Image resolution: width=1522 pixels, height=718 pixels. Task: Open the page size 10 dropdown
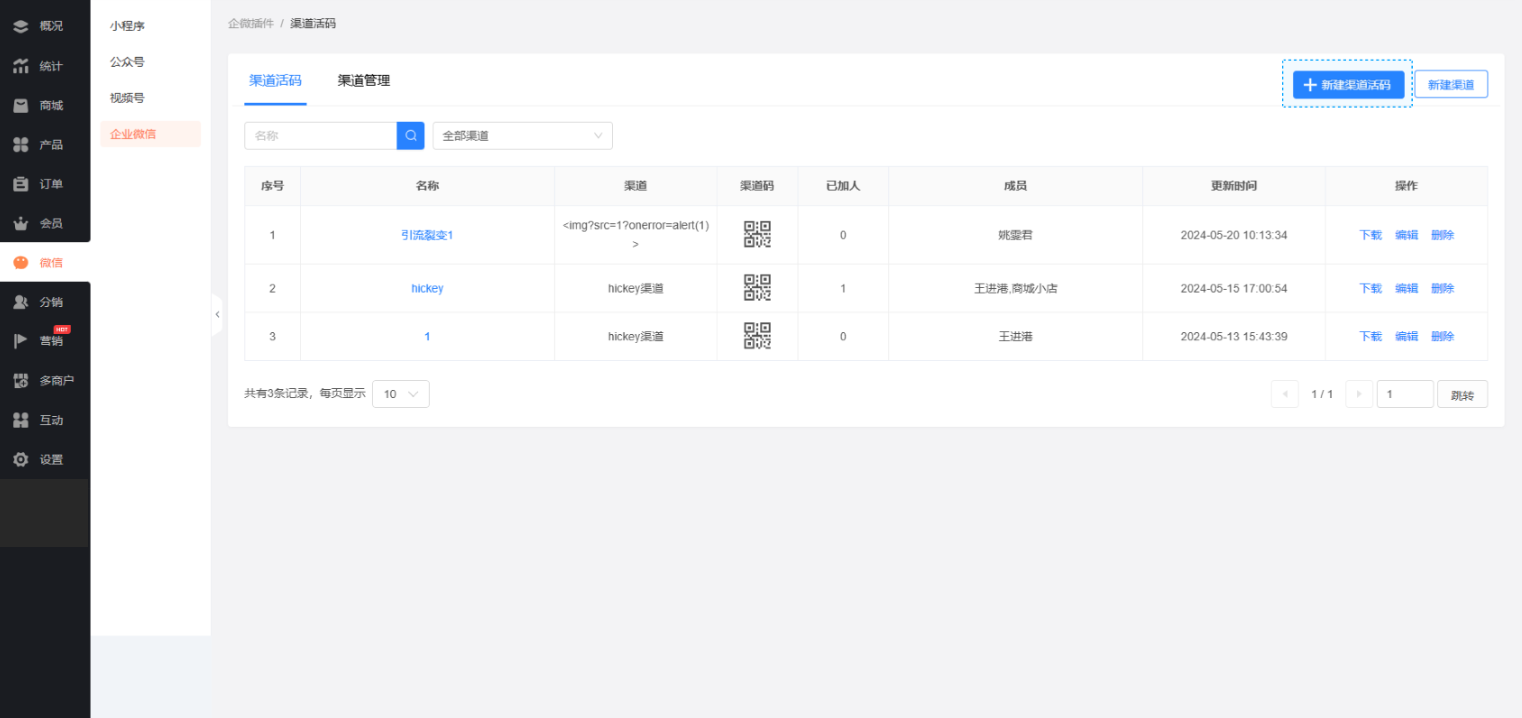(400, 394)
